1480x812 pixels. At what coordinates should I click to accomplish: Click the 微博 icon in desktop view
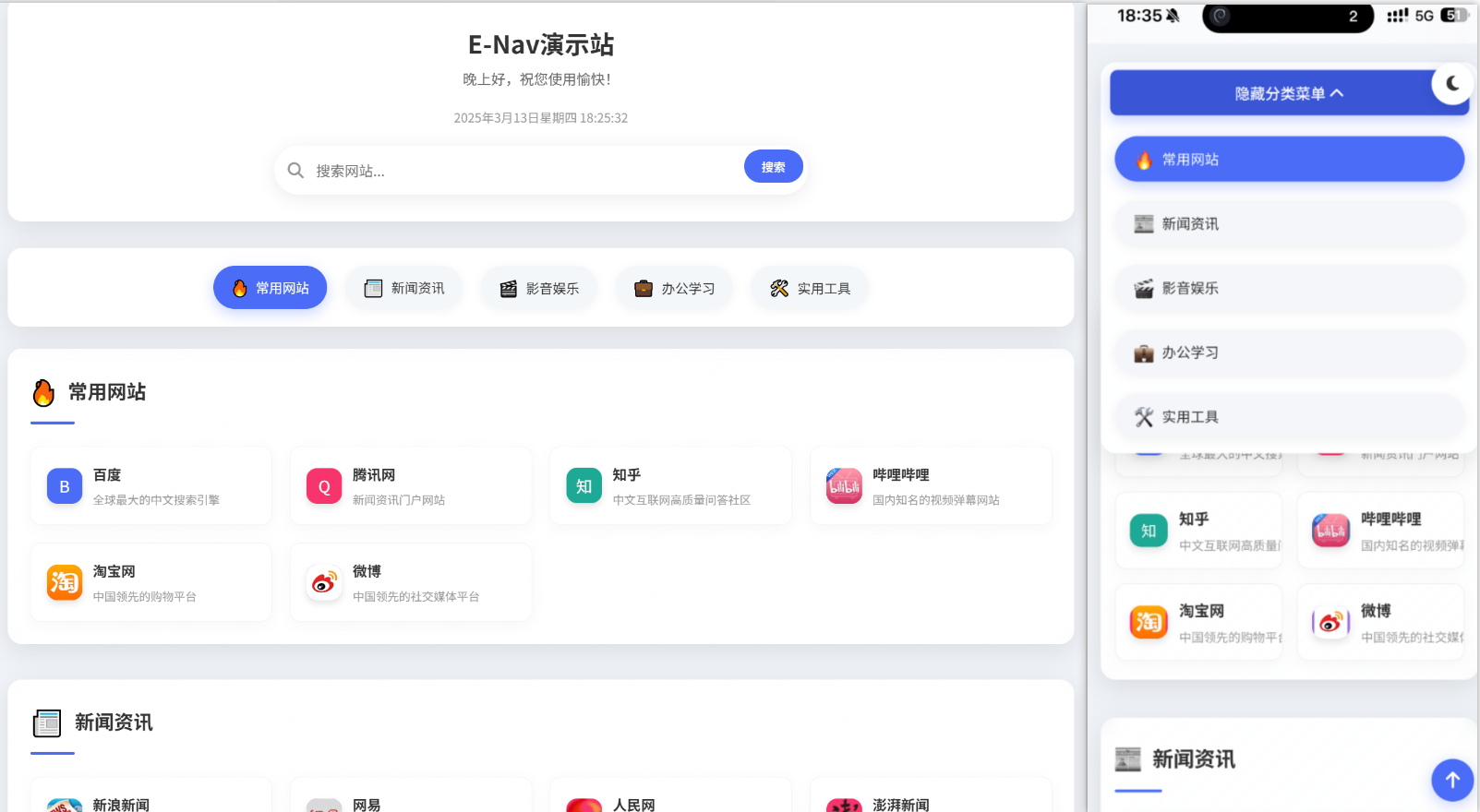click(324, 583)
